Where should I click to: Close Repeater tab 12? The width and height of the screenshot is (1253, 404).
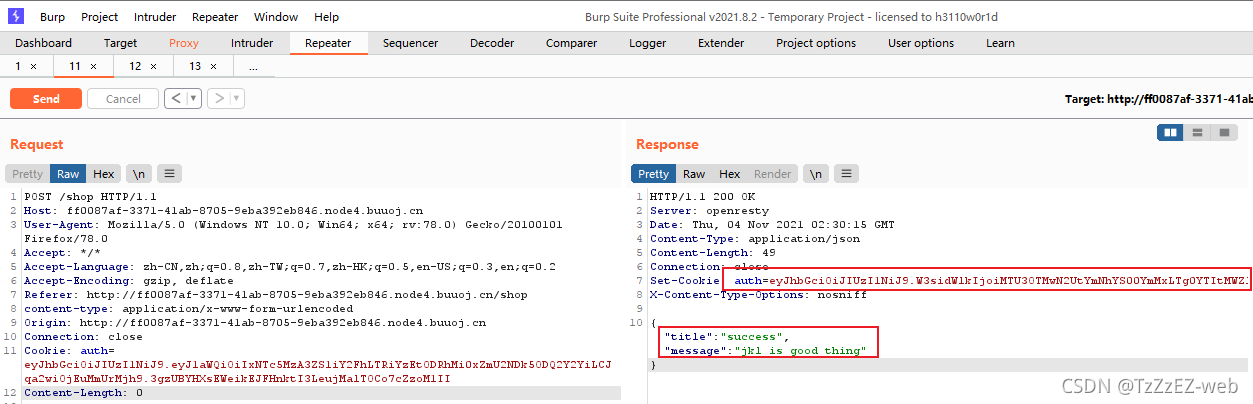153,66
